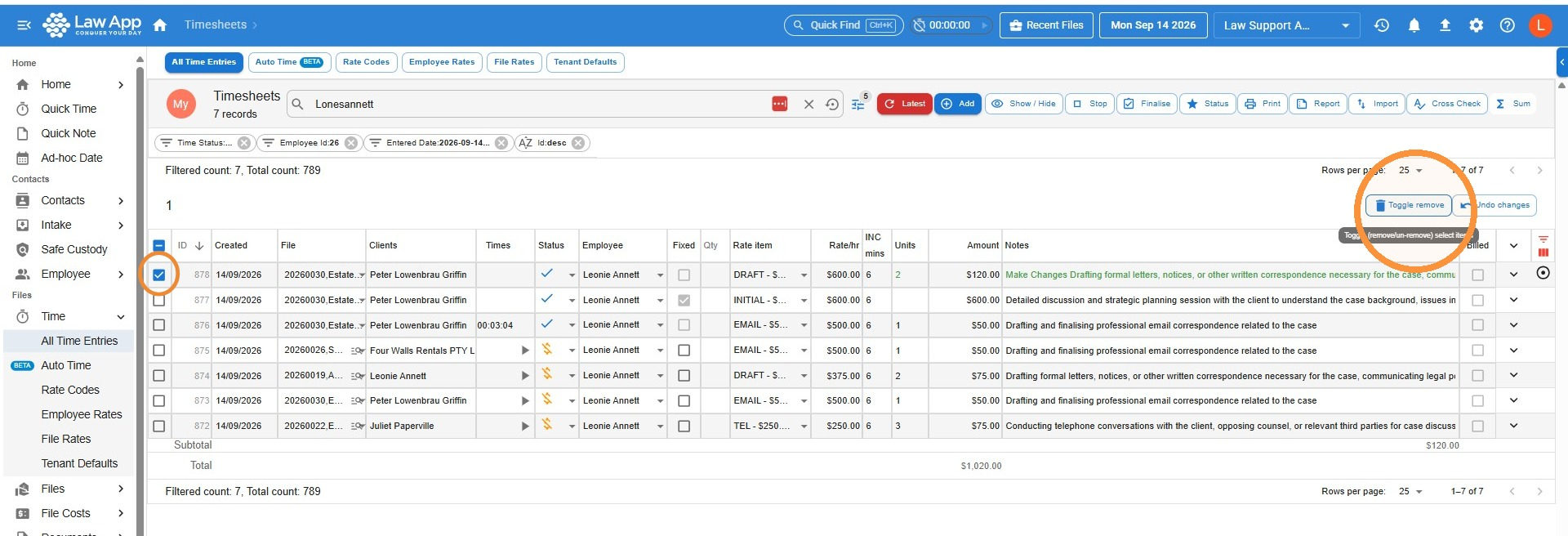This screenshot has height=536, width=1568.
Task: Expand the Employee sidebar chevron
Action: pyautogui.click(x=121, y=274)
